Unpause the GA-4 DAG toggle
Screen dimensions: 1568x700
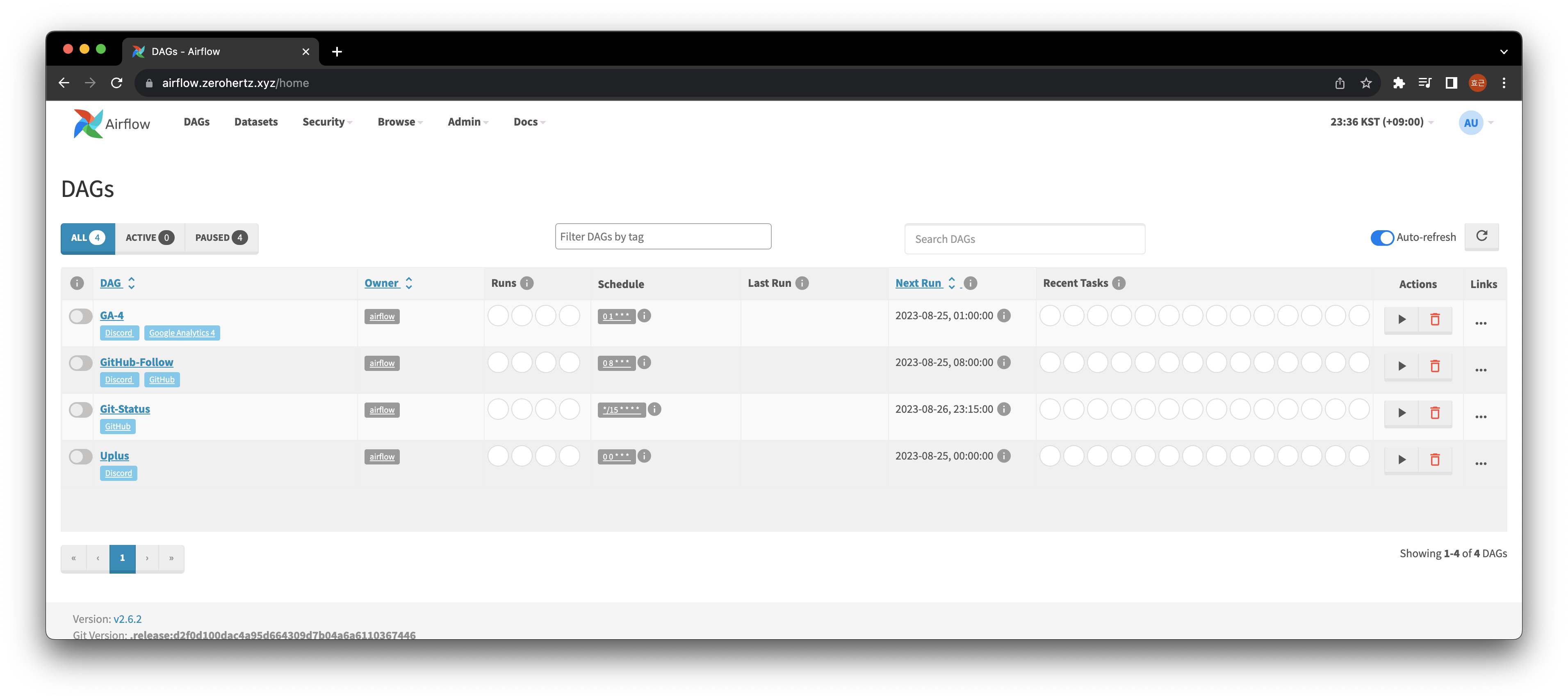(80, 316)
